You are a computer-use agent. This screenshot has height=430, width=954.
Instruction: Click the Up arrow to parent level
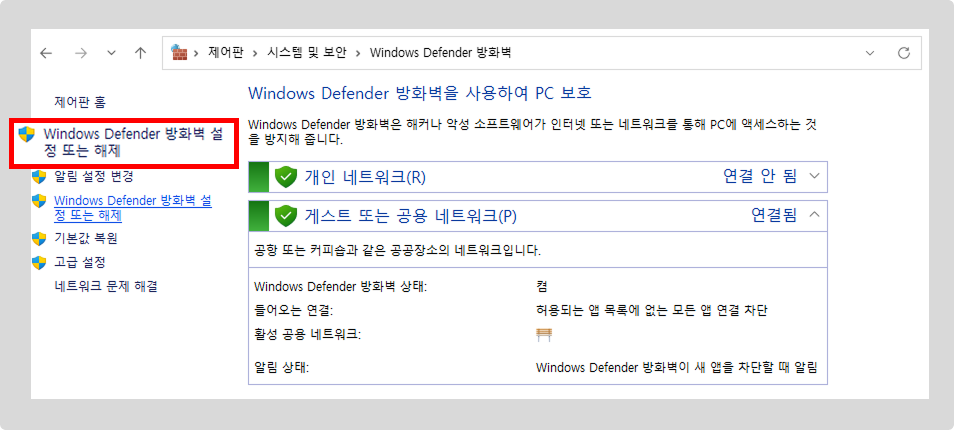tap(140, 52)
